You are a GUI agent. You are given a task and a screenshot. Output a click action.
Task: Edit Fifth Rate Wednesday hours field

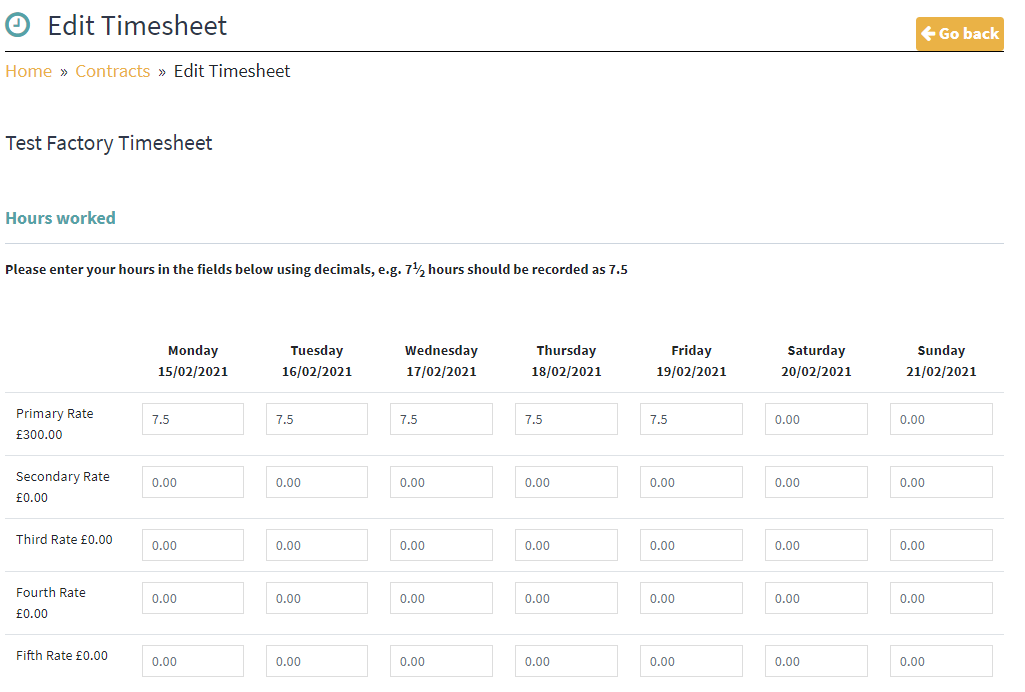click(441, 661)
